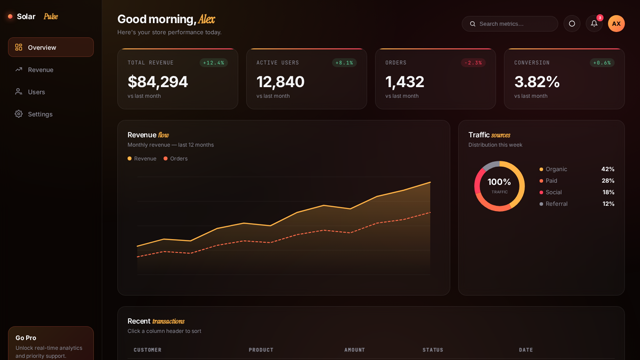The width and height of the screenshot is (640, 360).
Task: Open the Active Users card
Action: click(x=307, y=79)
